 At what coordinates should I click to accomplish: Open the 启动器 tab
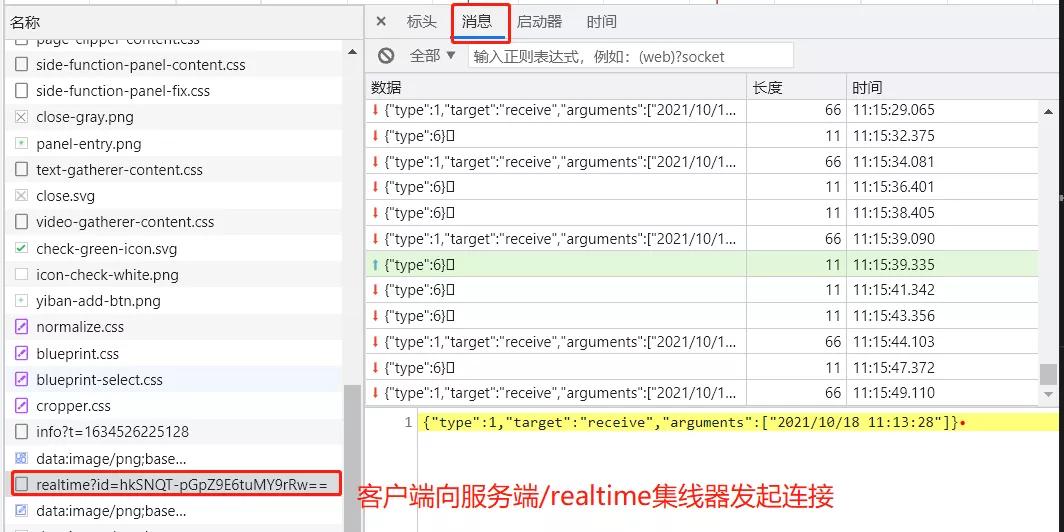[539, 21]
